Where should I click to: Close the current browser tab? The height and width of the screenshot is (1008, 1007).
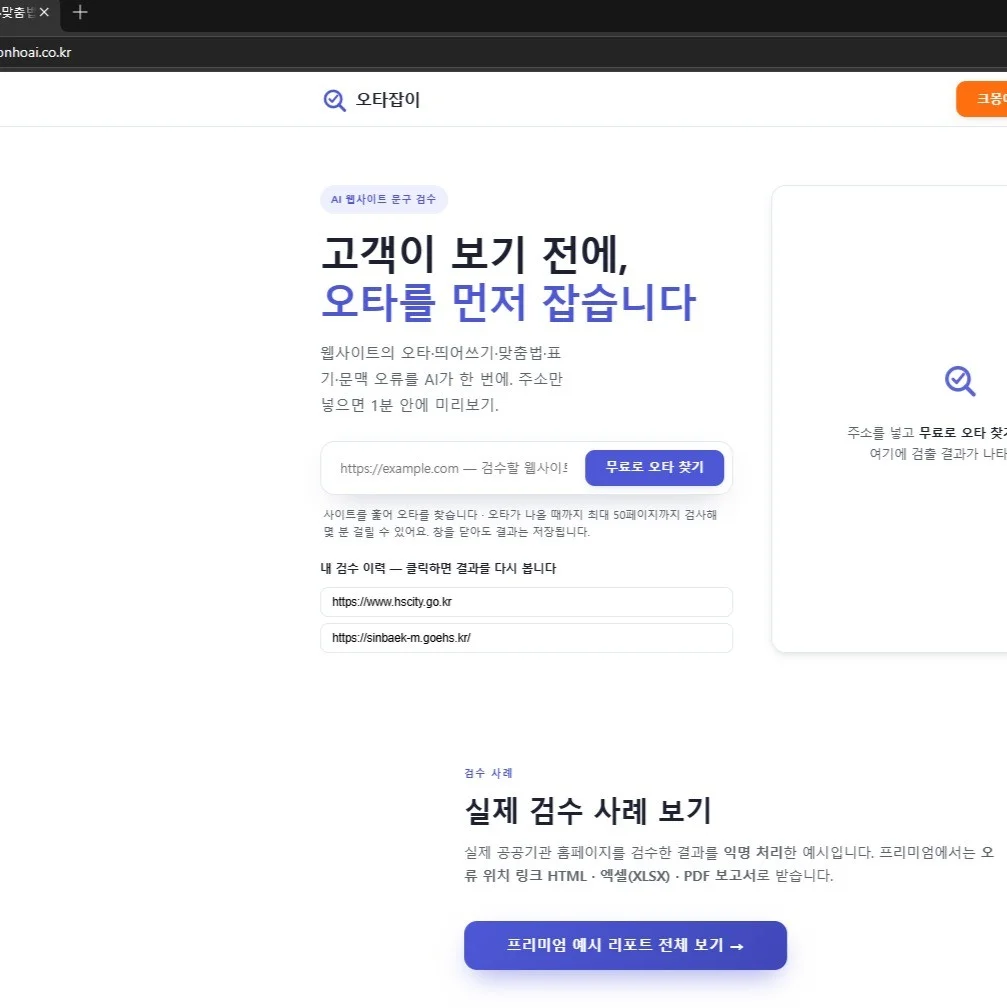(x=44, y=12)
